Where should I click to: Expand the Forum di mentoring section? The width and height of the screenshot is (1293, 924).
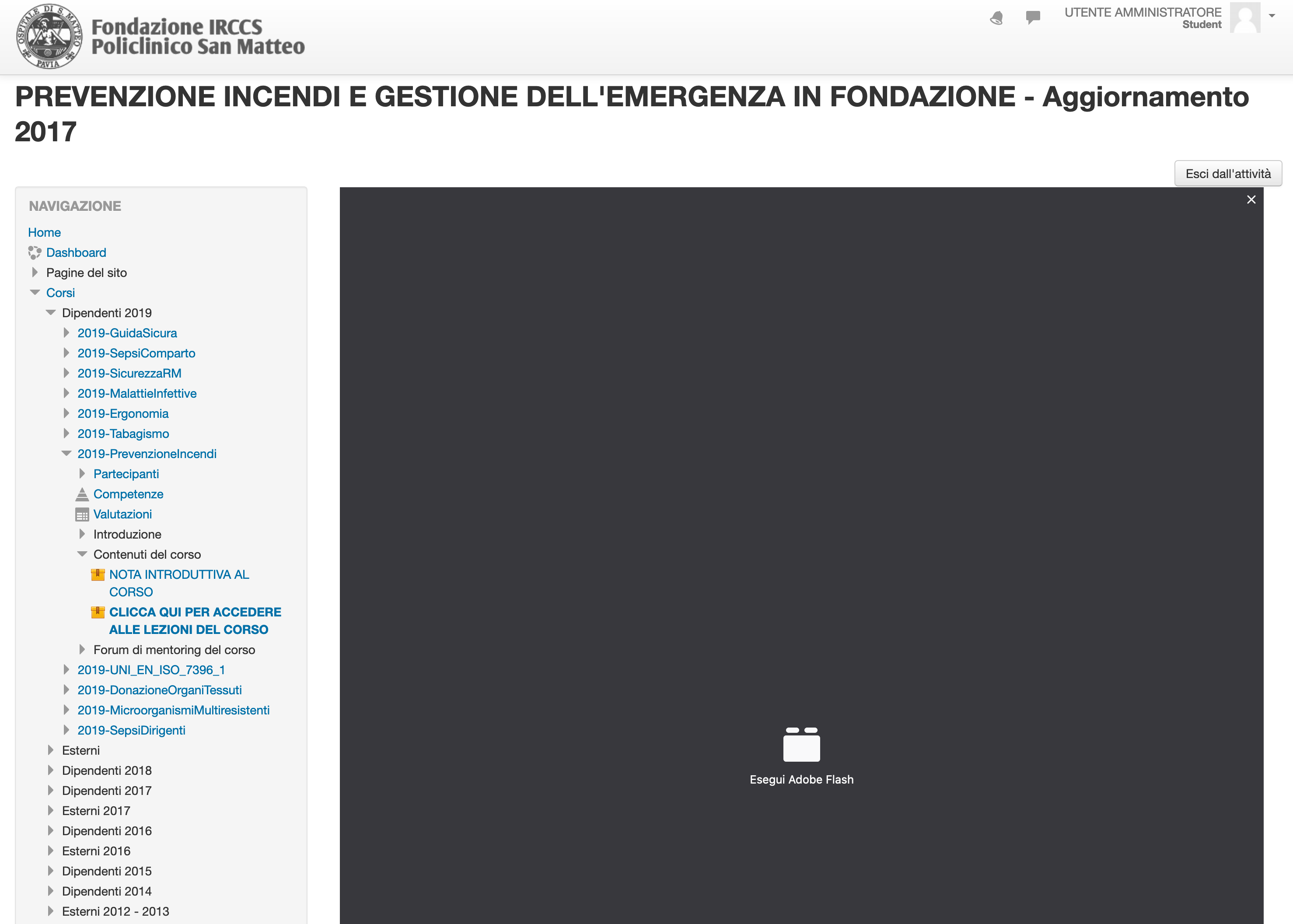tap(82, 650)
